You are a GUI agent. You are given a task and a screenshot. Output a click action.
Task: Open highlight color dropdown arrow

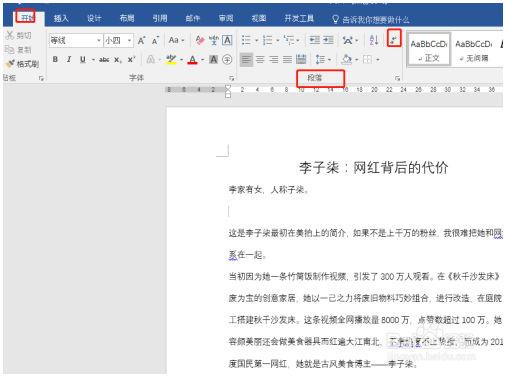point(181,60)
